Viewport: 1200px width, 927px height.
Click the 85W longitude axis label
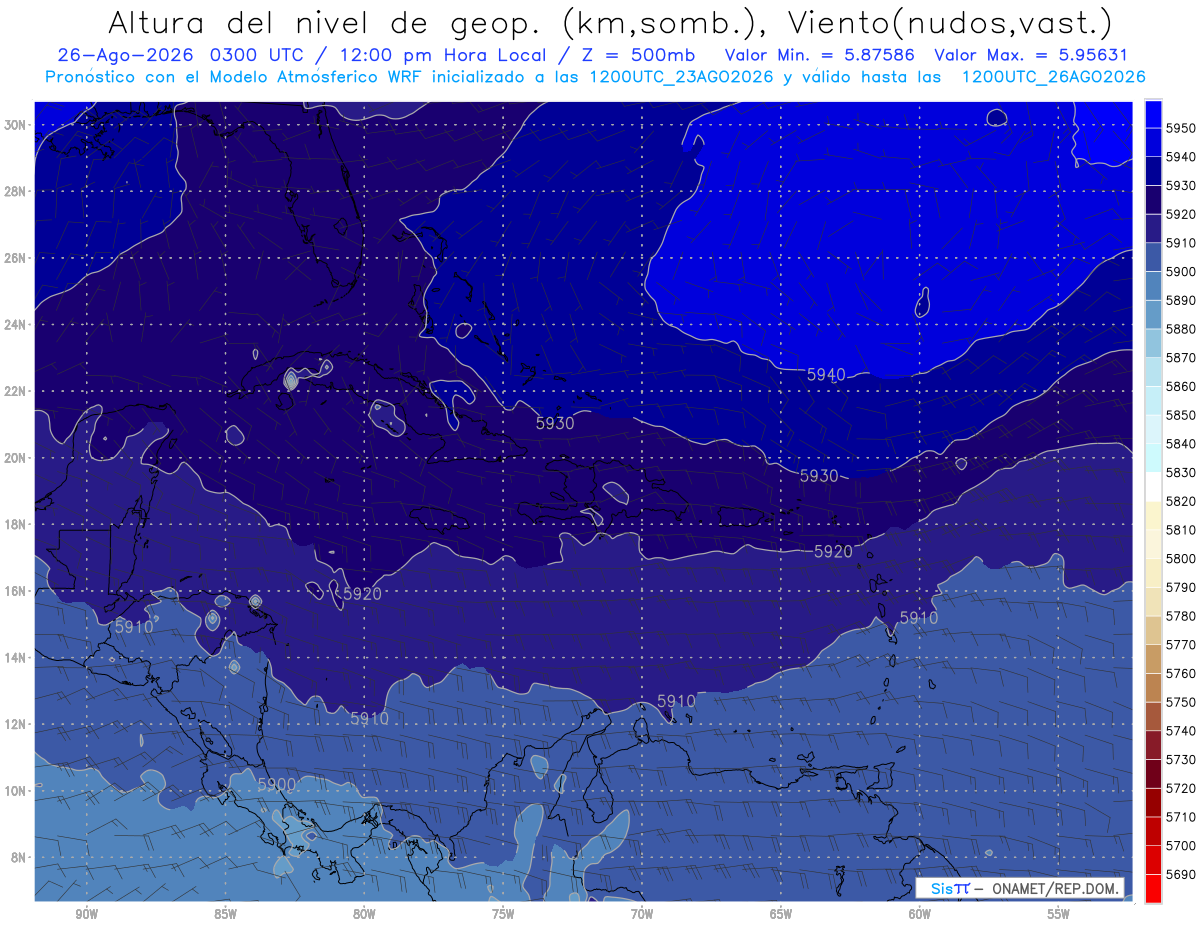(225, 914)
